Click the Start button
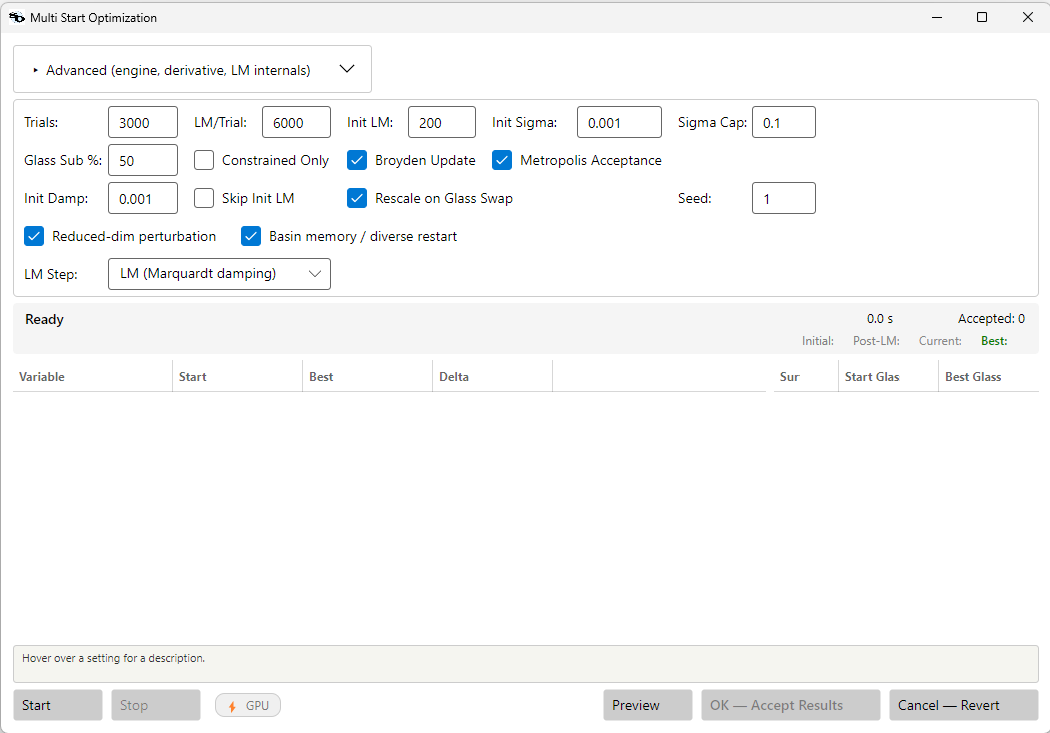The height and width of the screenshot is (733, 1050). coord(58,705)
